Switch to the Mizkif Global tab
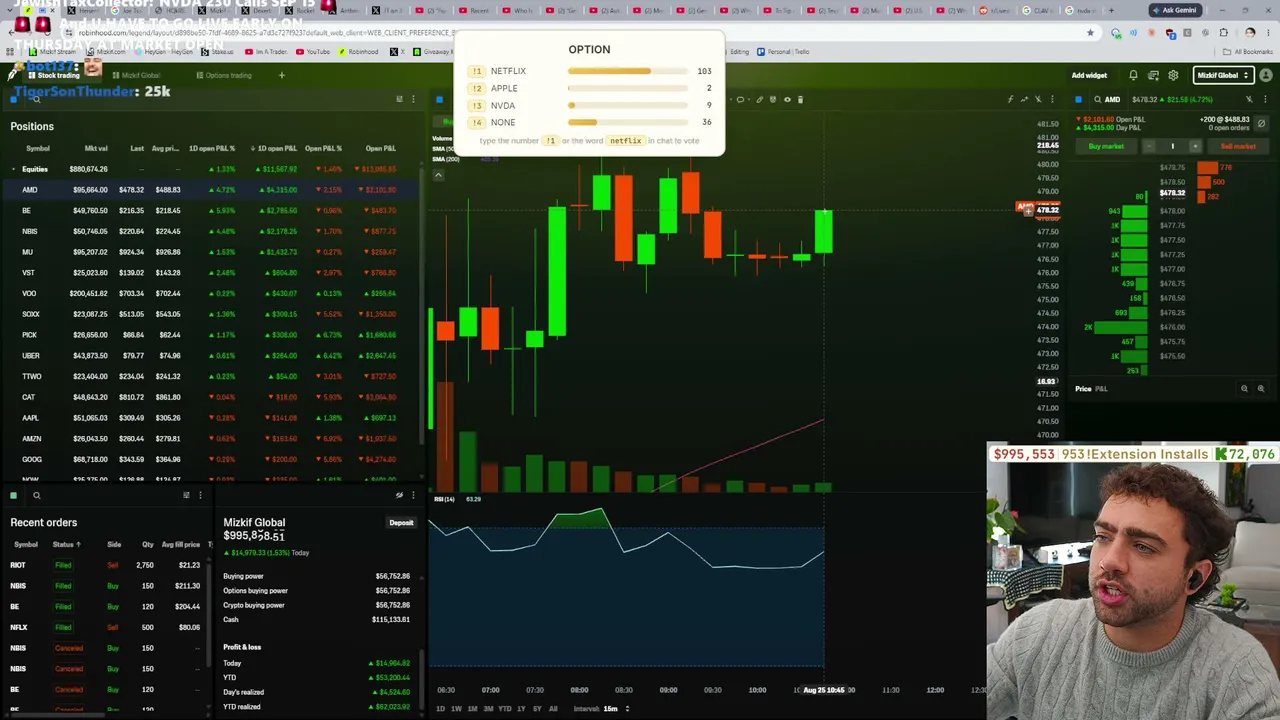The height and width of the screenshot is (720, 1280). [x=136, y=75]
